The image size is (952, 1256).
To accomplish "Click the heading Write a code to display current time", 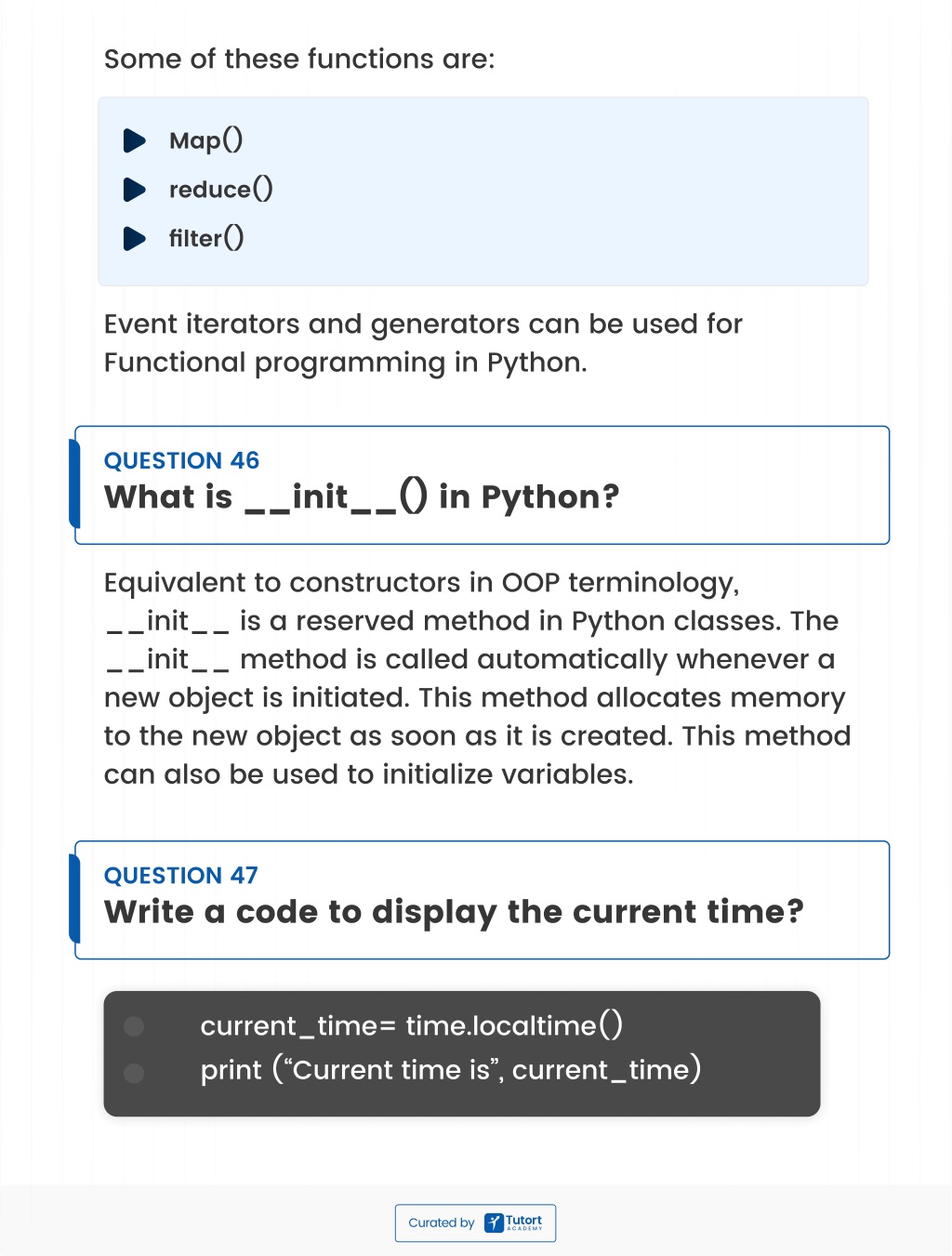I will pos(454,912).
